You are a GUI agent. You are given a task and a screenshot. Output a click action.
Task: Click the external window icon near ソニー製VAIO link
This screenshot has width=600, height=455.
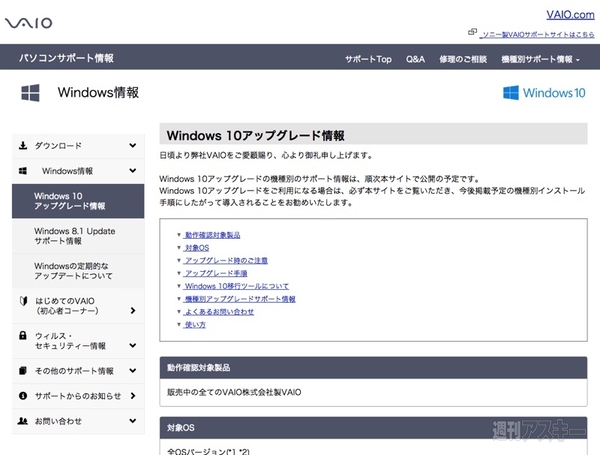click(472, 32)
